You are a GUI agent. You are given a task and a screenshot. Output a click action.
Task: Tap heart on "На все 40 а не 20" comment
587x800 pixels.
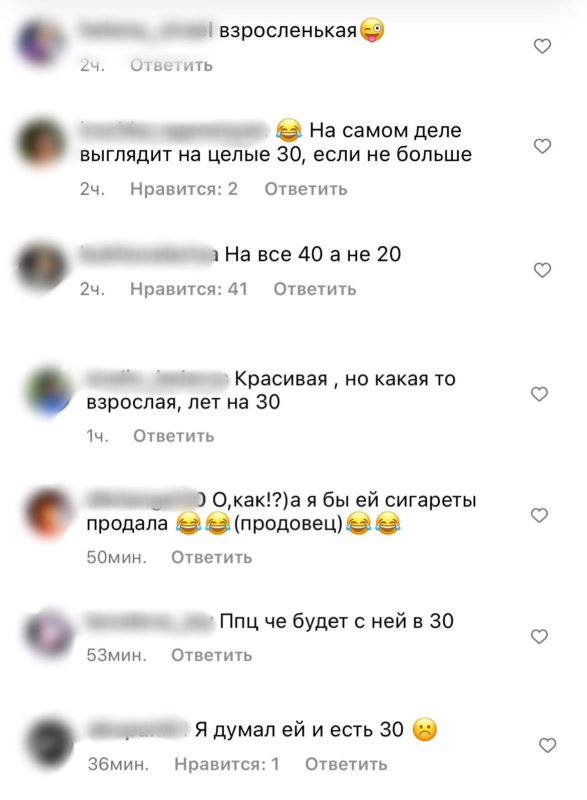pyautogui.click(x=542, y=270)
